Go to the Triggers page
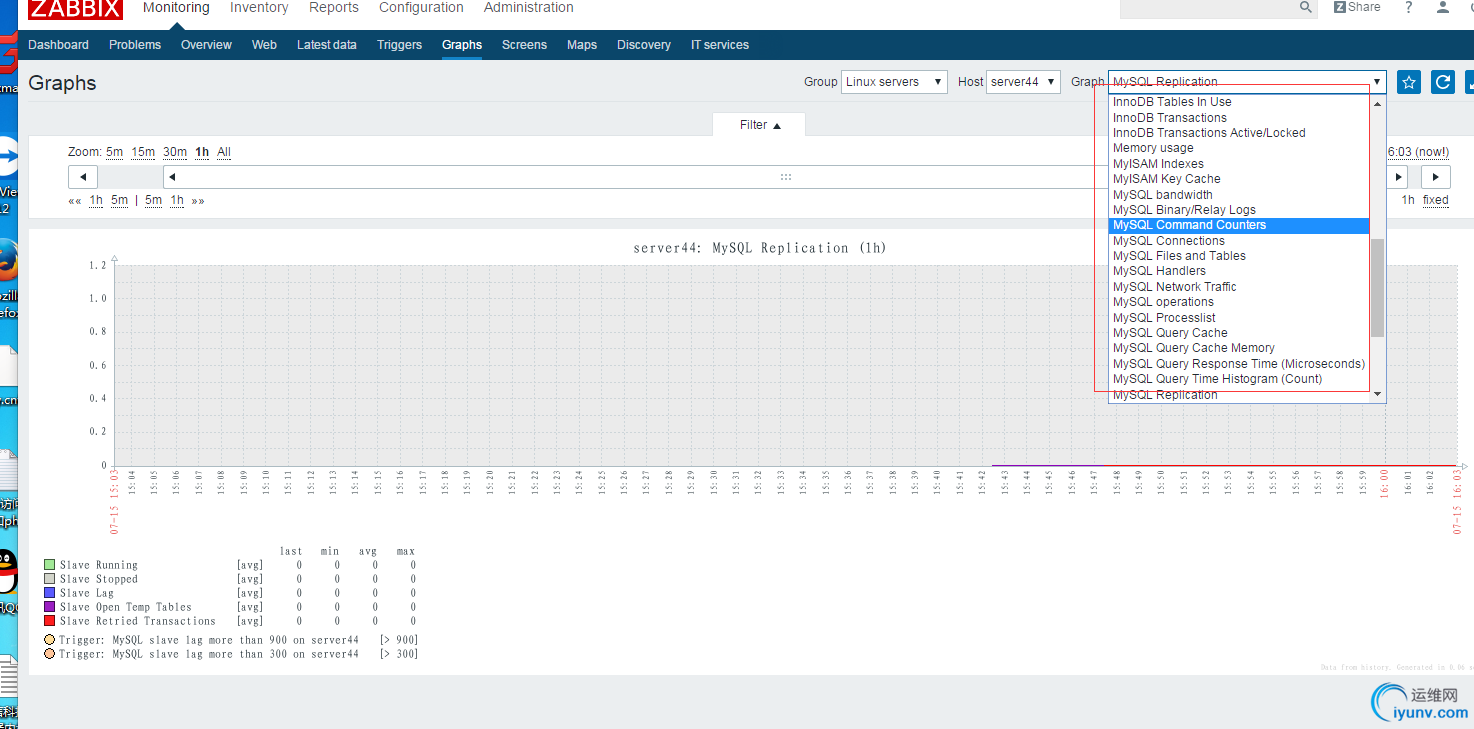The image size is (1474, 729). click(399, 45)
